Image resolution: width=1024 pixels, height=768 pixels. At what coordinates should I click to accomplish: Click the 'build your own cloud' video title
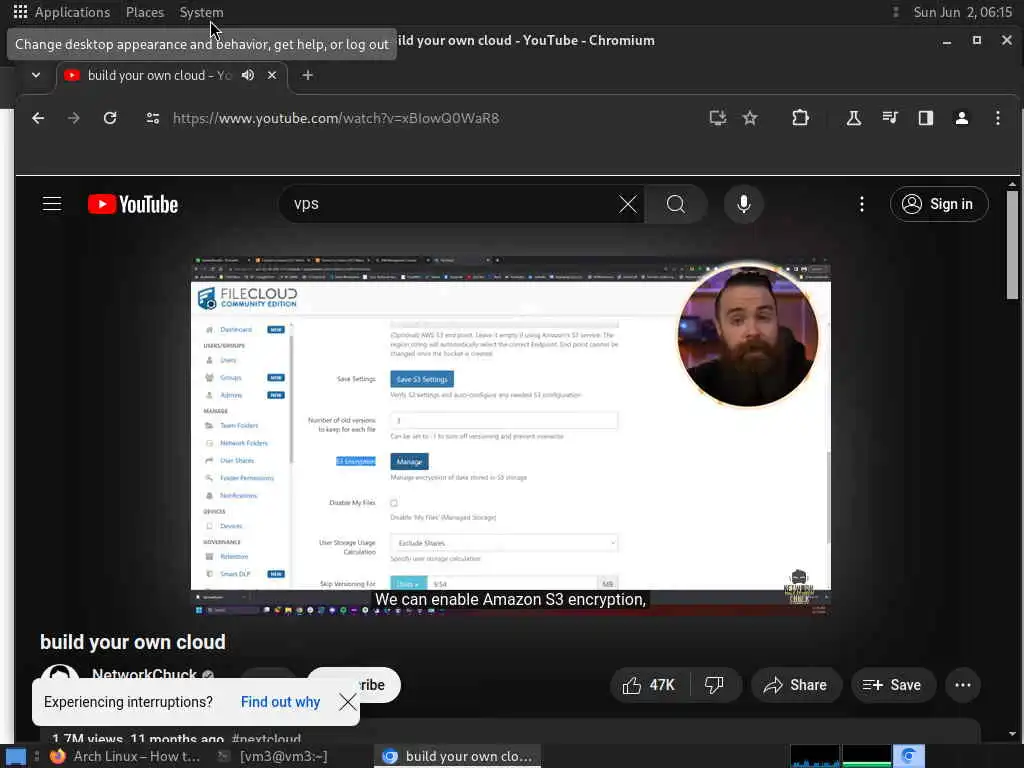coord(133,642)
